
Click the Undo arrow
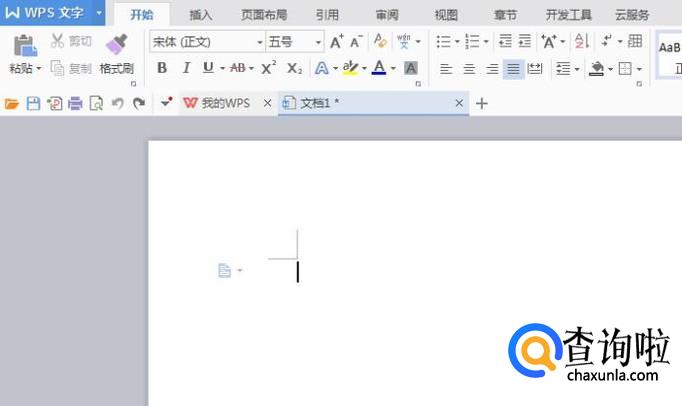(117, 104)
